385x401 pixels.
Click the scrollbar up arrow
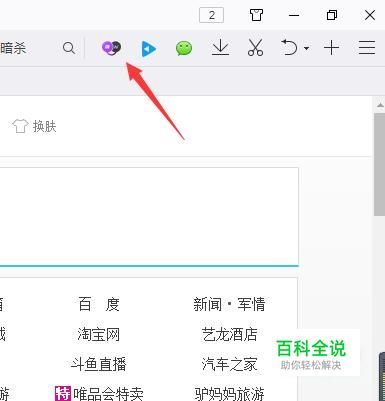[x=380, y=105]
